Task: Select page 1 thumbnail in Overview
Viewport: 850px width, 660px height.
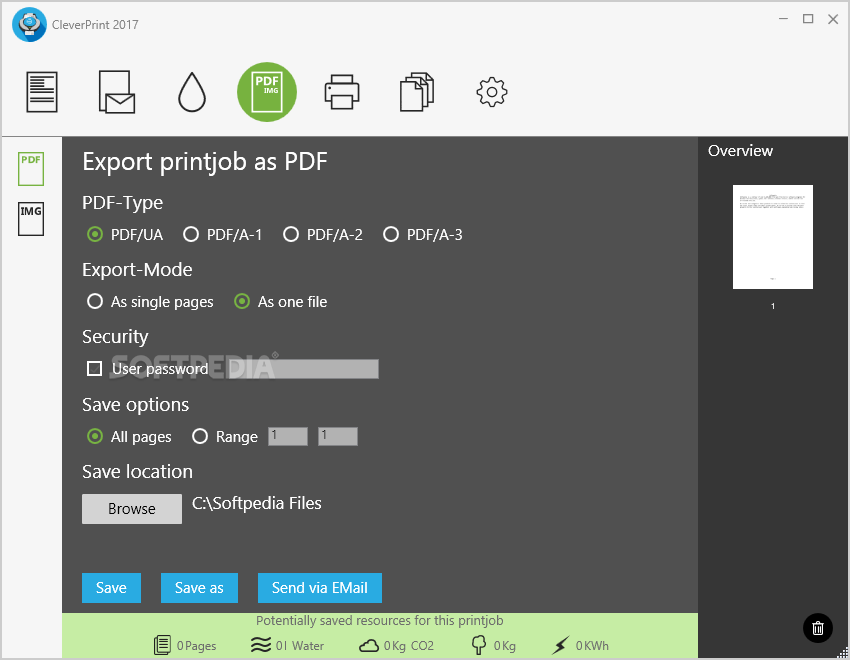Action: [x=773, y=237]
